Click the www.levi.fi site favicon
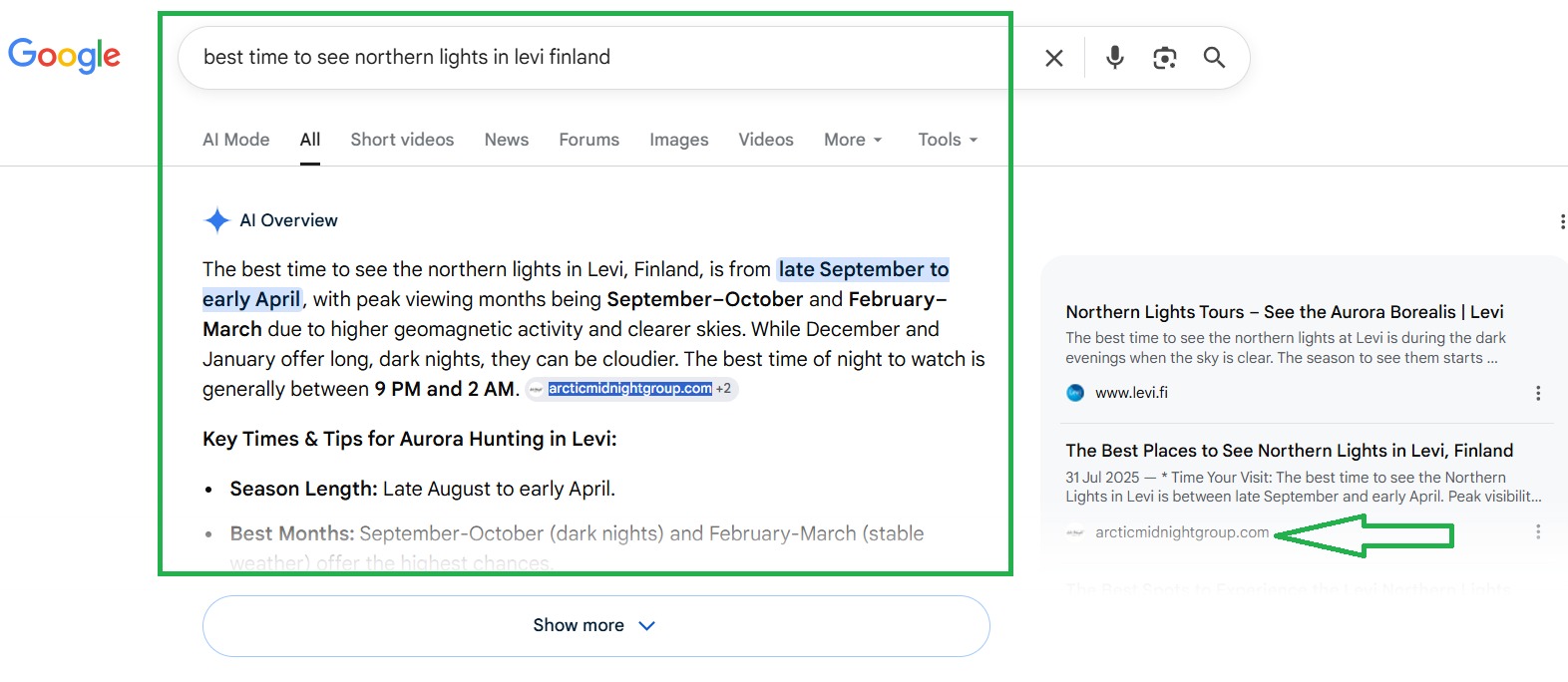This screenshot has height=682, width=1568. click(1075, 393)
